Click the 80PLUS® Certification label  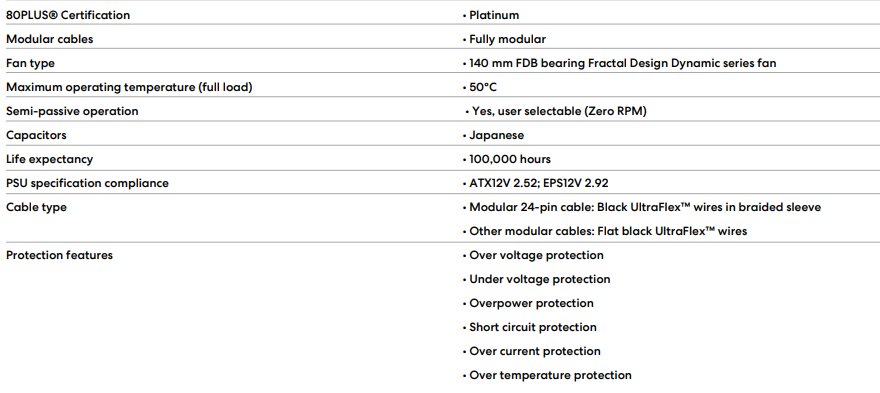click(x=68, y=16)
